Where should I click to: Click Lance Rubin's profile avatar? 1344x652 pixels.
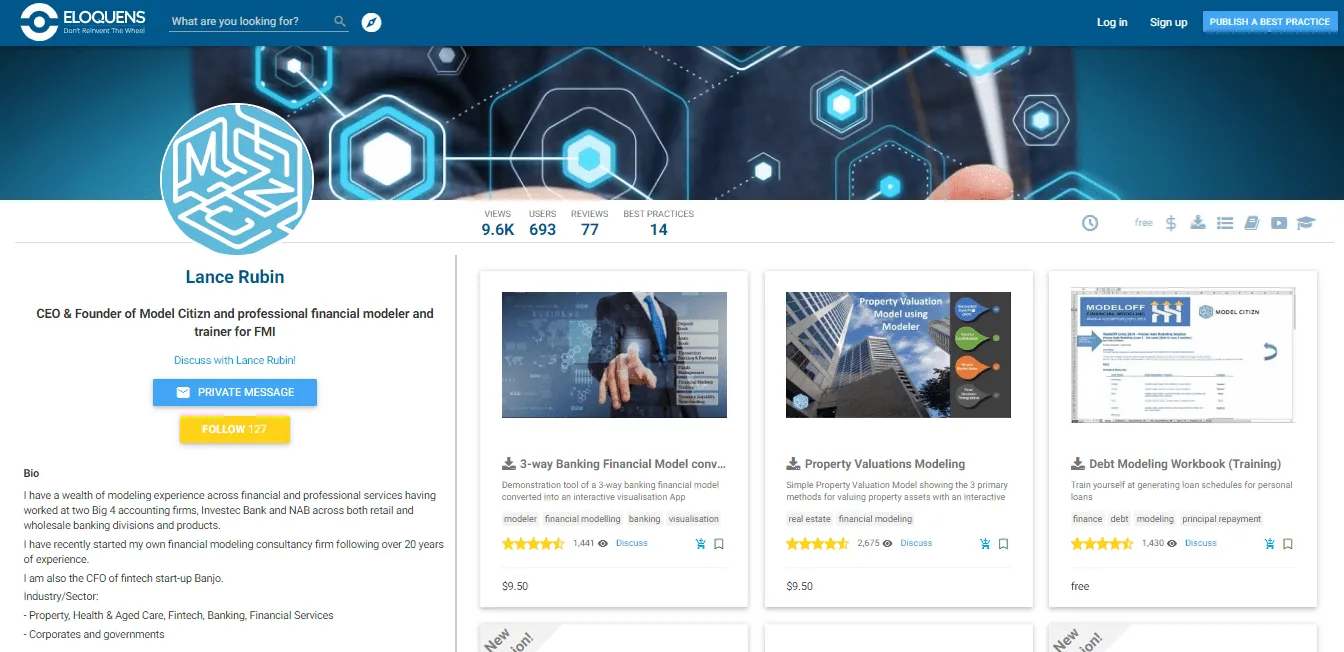coord(237,179)
